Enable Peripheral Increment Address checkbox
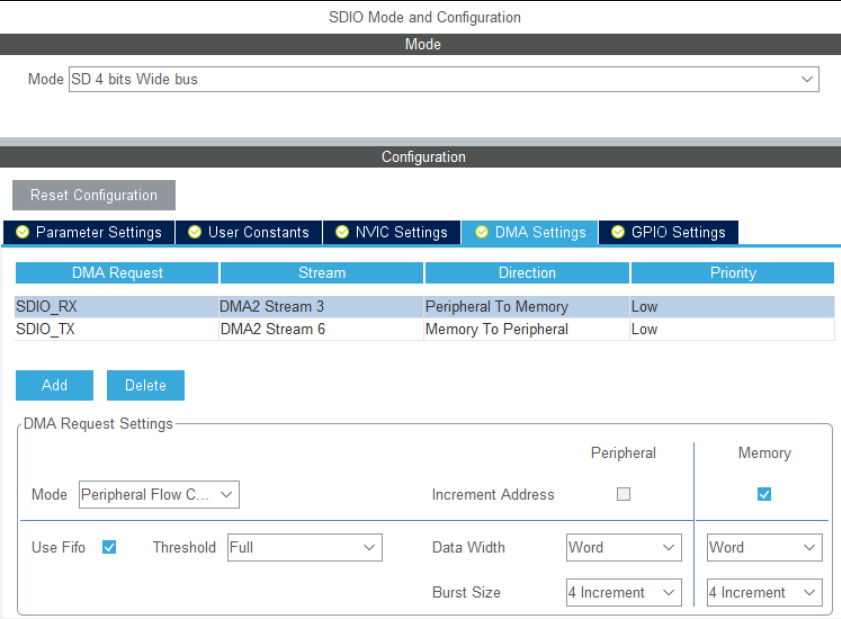 [624, 494]
